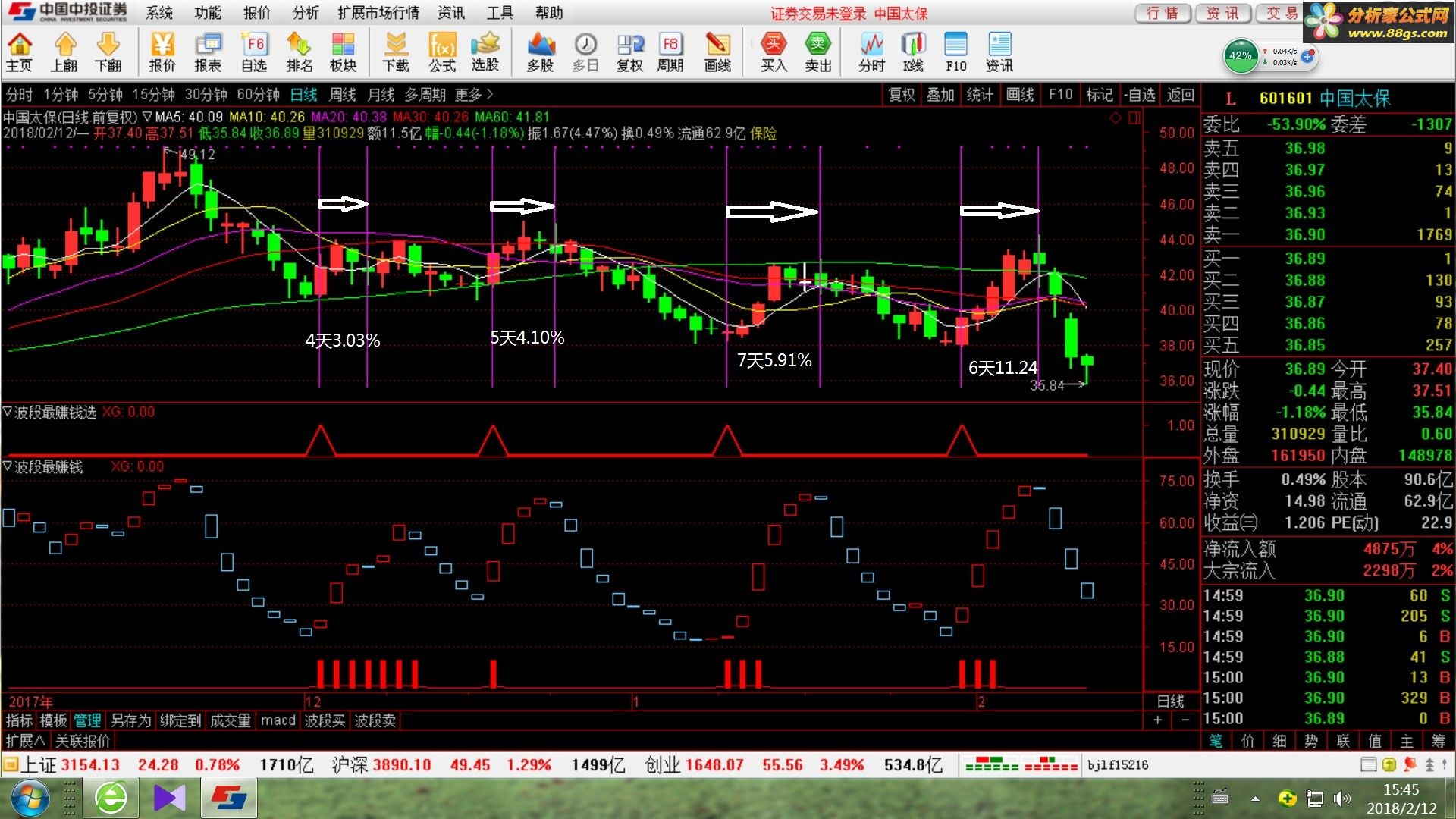Open the 分析 menu
The width and height of the screenshot is (1456, 819).
click(306, 13)
